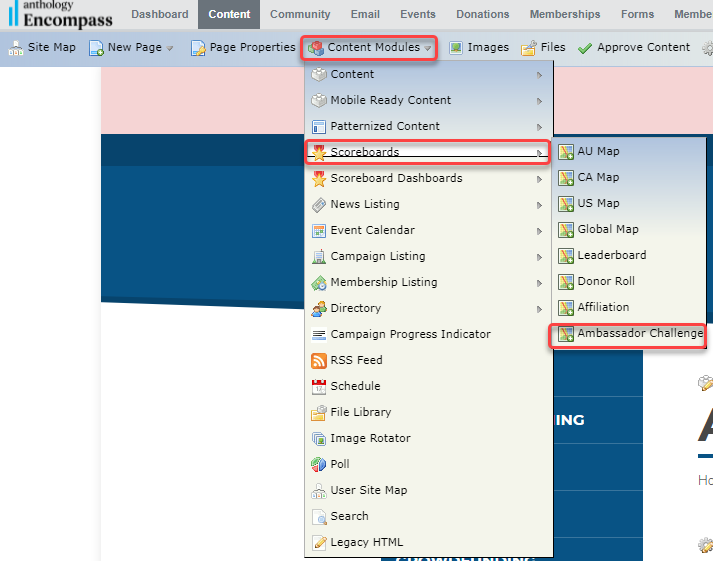Screen dimensions: 713x561
Task: Choose Leaderboard scoreboard option
Action: pyautogui.click(x=611, y=255)
